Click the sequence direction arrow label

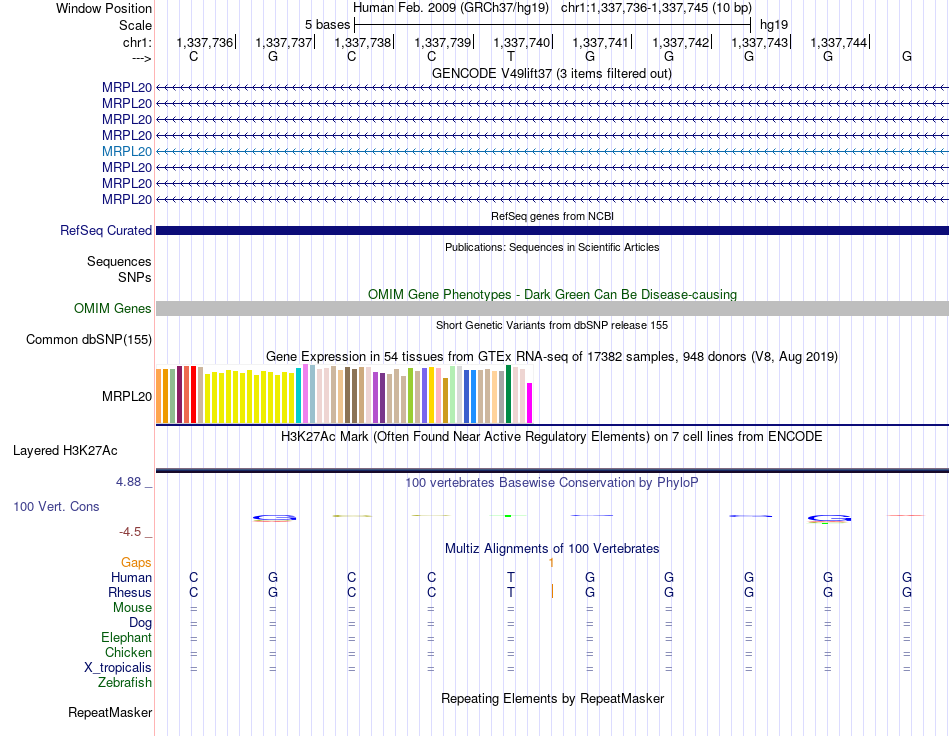(x=141, y=58)
